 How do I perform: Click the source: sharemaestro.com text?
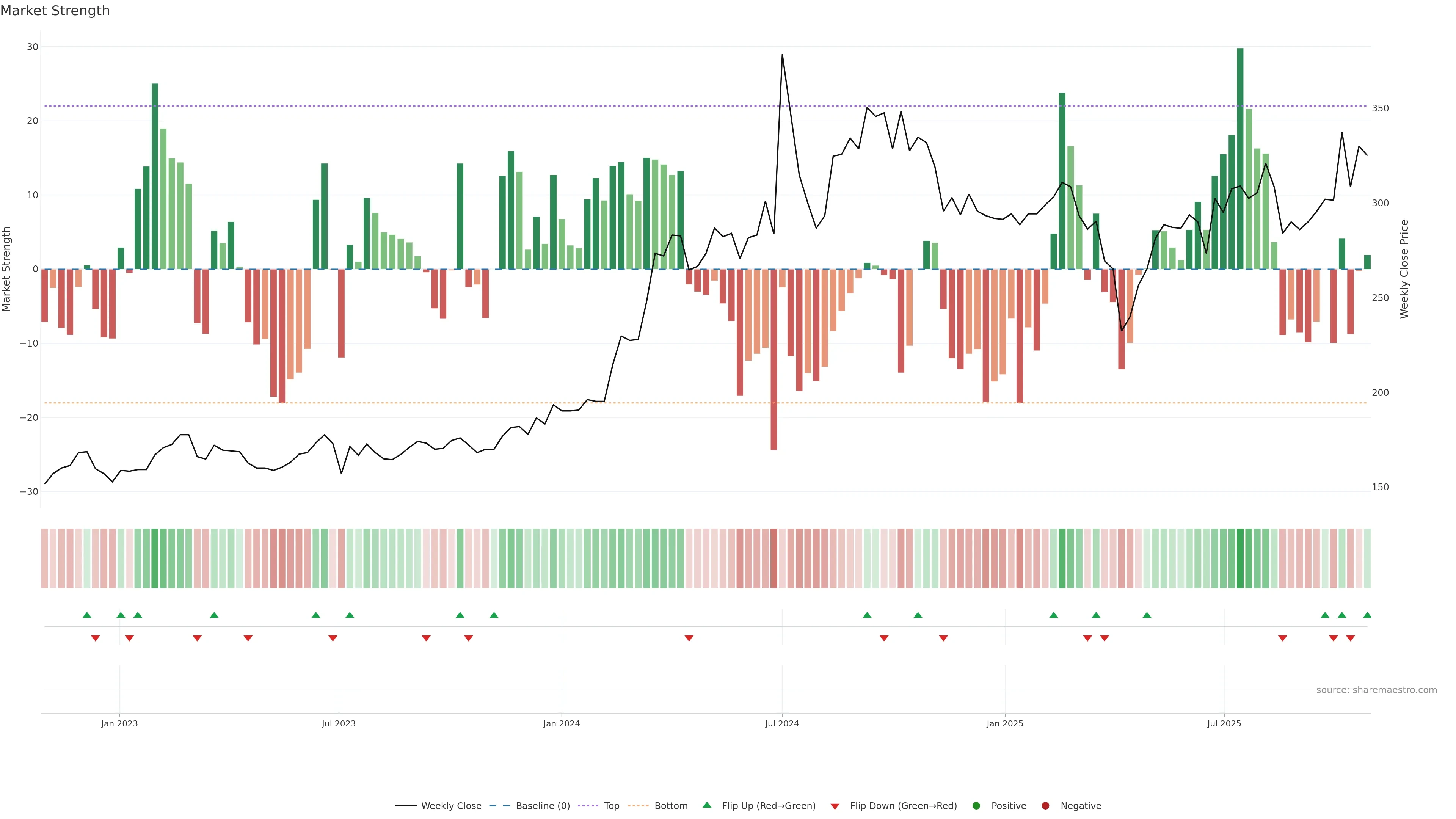pos(1376,690)
